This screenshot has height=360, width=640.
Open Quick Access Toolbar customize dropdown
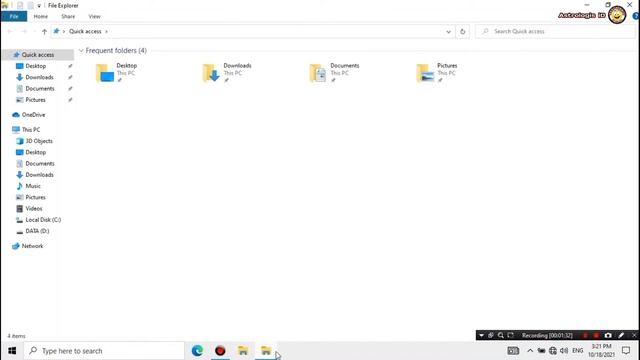coord(39,6)
